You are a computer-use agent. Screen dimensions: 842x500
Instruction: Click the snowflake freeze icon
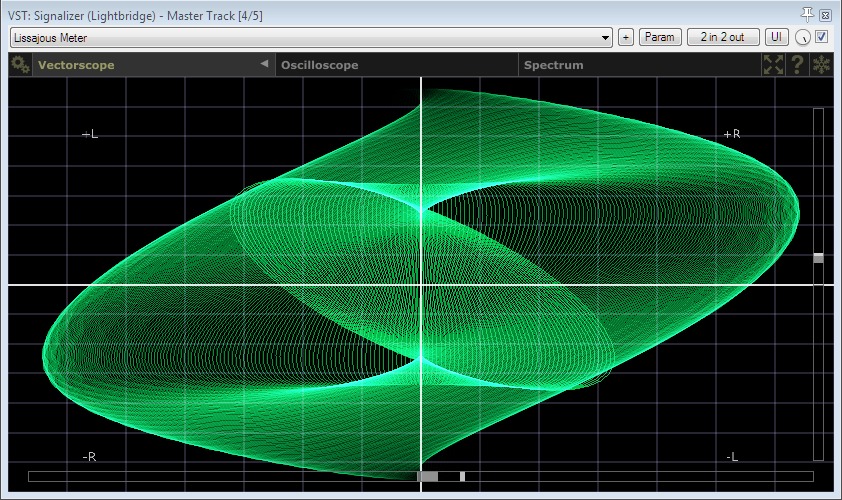(822, 65)
